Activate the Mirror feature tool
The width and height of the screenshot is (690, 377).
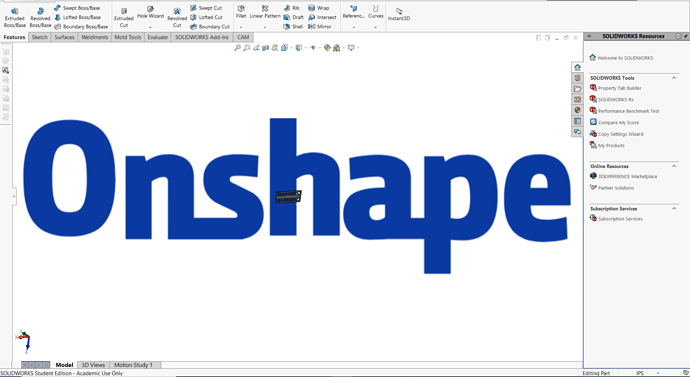coord(319,27)
